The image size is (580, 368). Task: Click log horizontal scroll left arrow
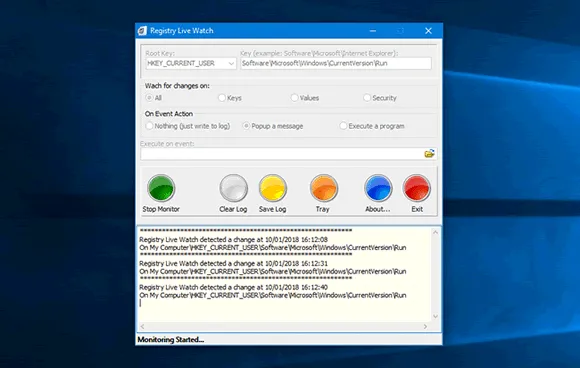(142, 326)
